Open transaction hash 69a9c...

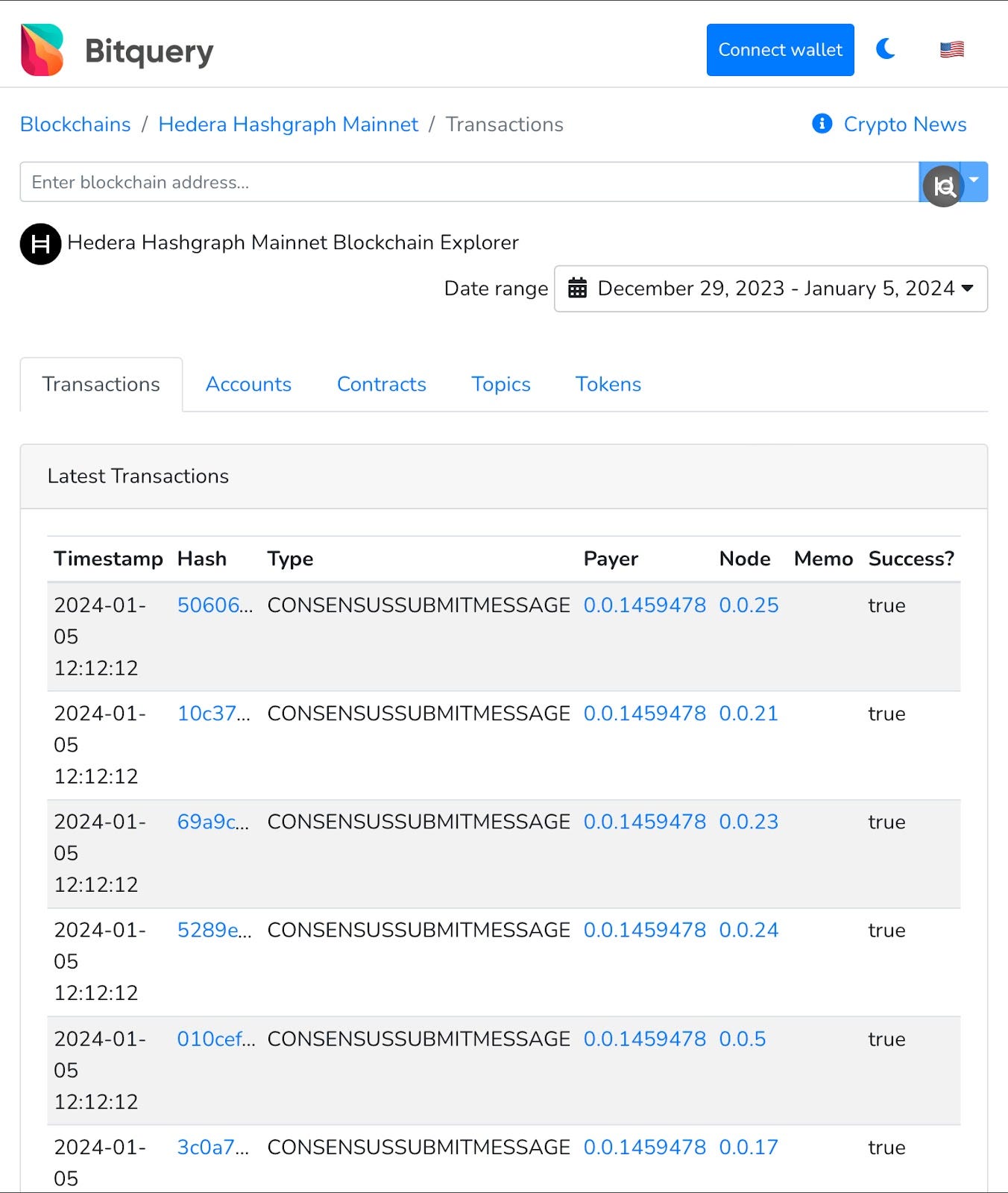213,822
